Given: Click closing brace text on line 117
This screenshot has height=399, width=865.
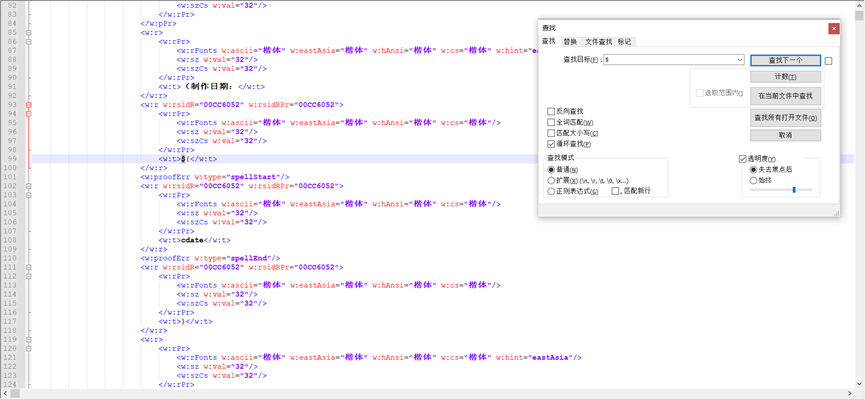Looking at the screenshot, I should 183,322.
